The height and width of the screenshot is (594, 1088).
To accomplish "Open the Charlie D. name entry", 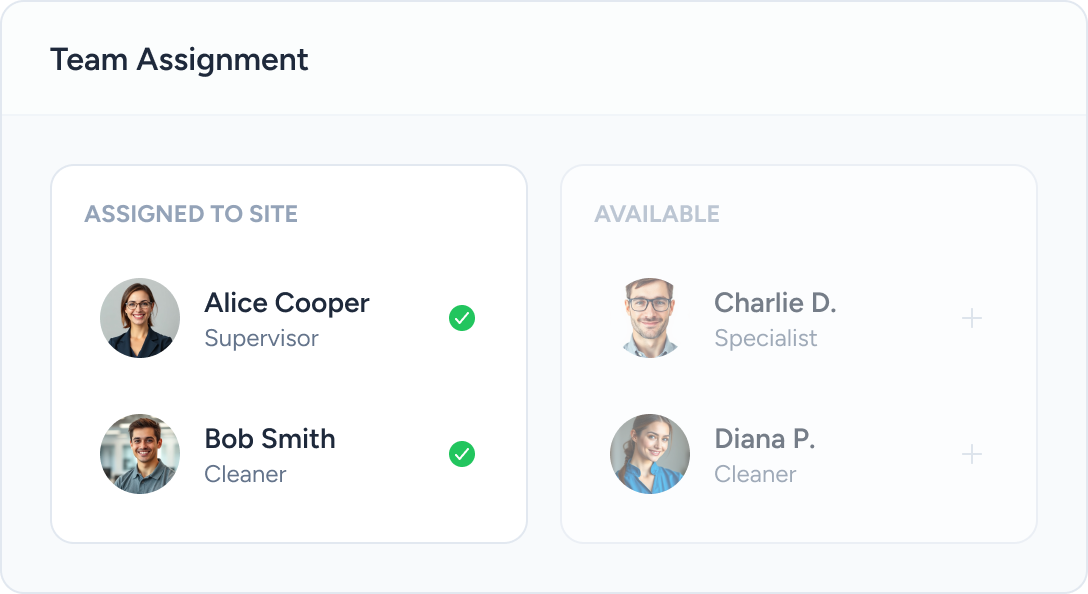I will [x=774, y=303].
